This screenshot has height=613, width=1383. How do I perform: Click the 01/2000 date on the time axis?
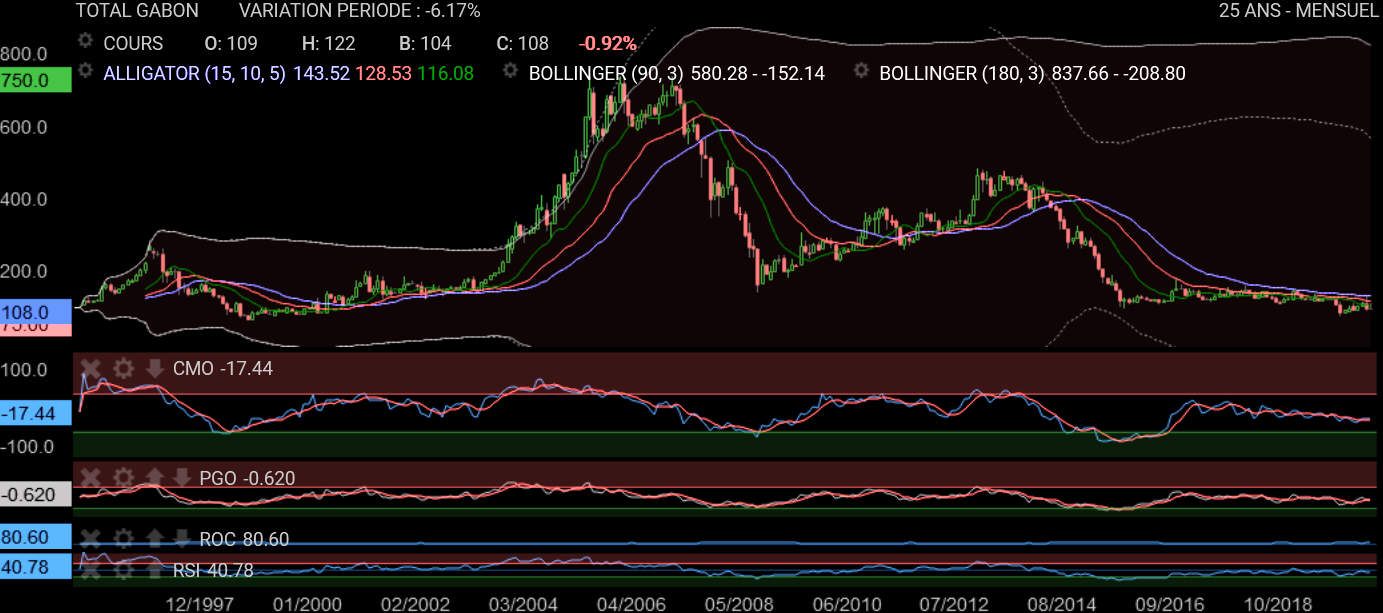(307, 603)
